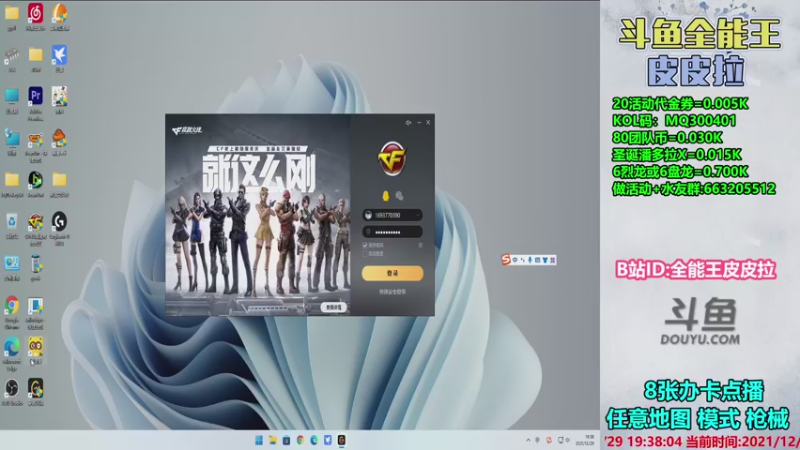This screenshot has height=450, width=800.
Task: Show hidden system tray icons chevron
Action: pyautogui.click(x=528, y=440)
